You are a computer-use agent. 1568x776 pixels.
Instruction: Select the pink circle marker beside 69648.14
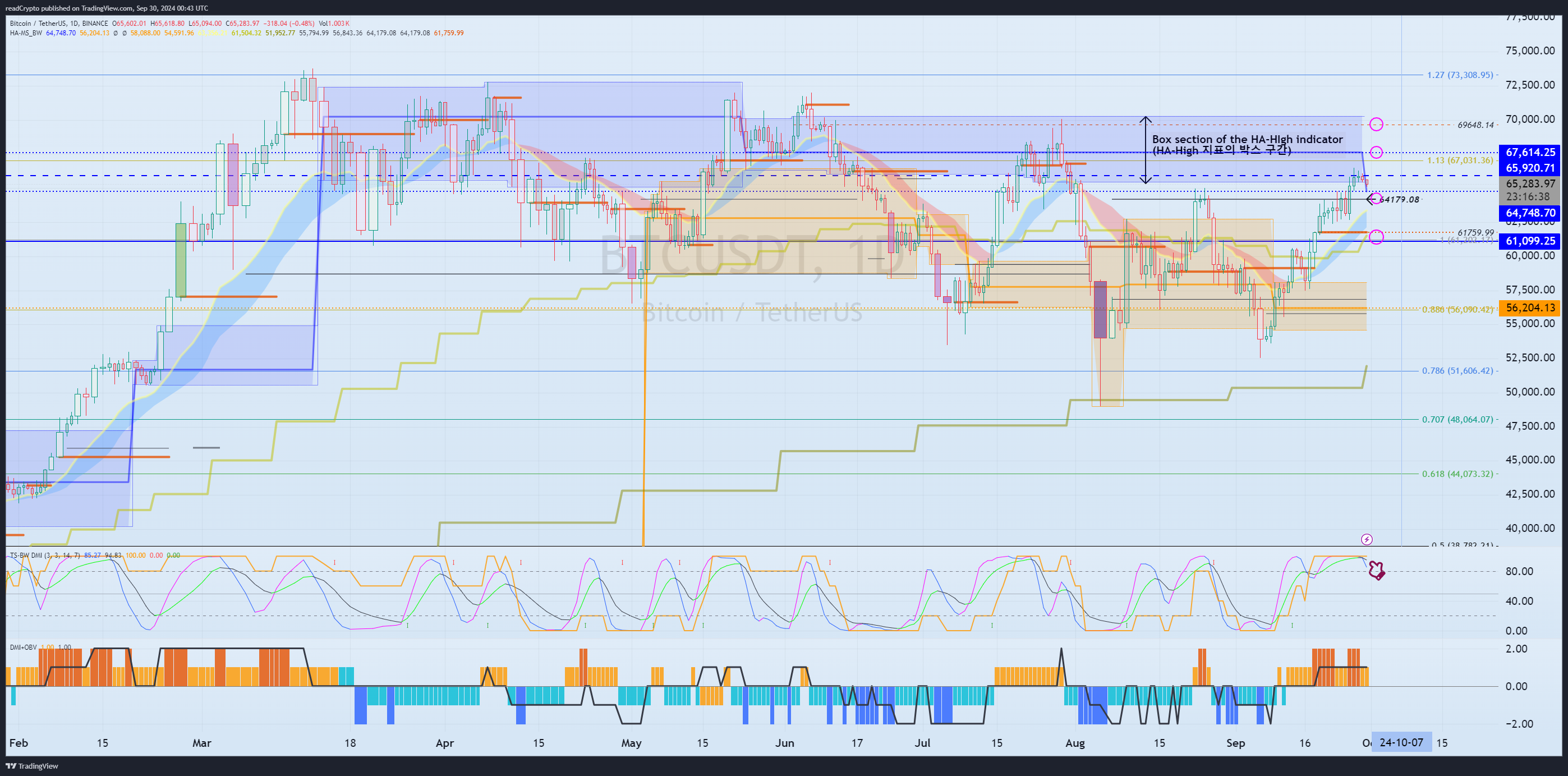pyautogui.click(x=1376, y=125)
